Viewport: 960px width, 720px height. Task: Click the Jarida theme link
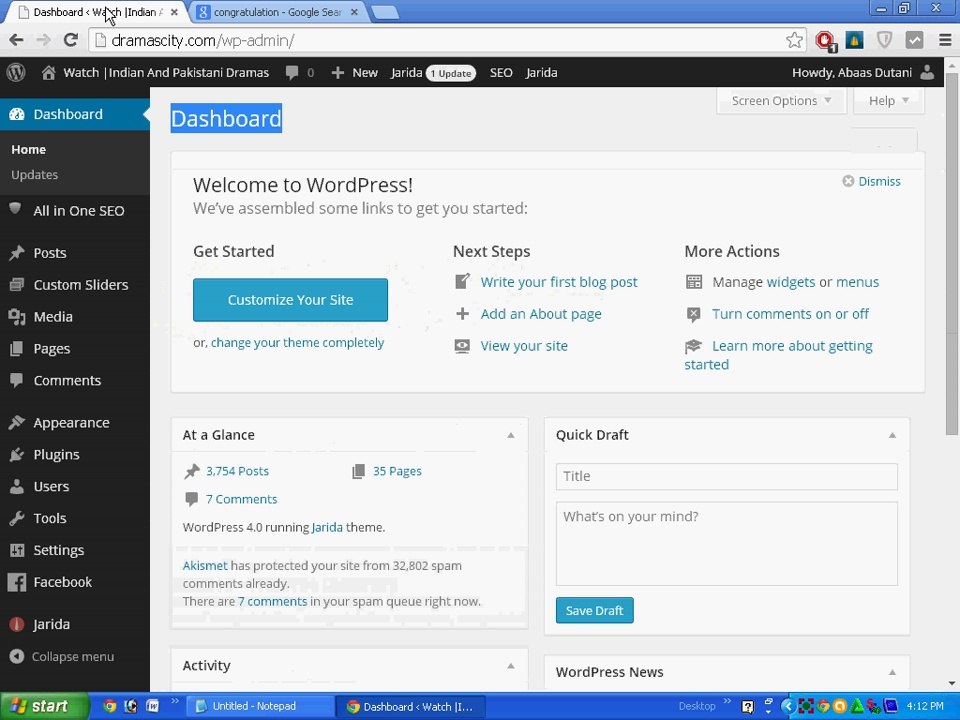pos(327,527)
